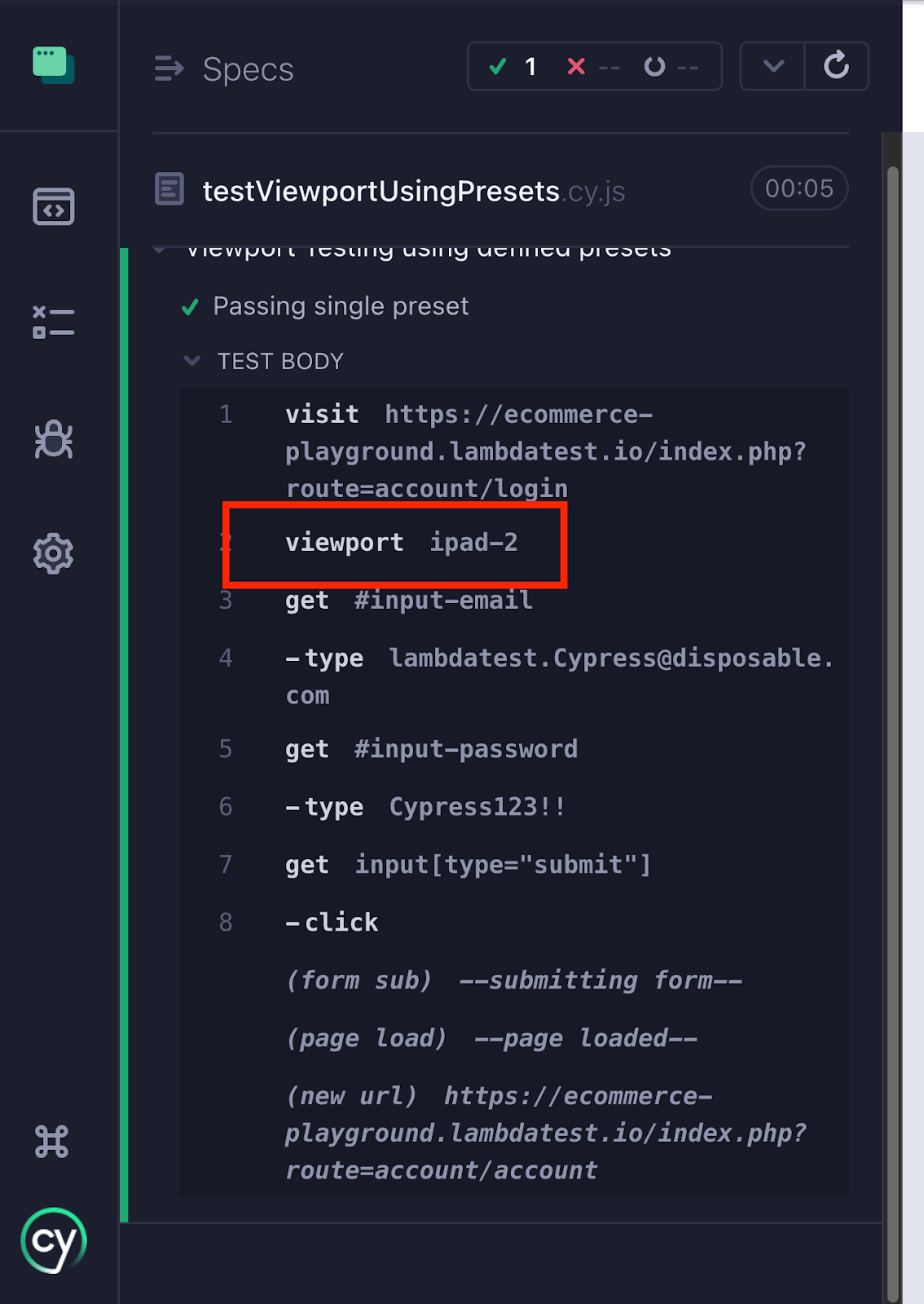Click the TEST BODY label
Viewport: 924px width, 1304px height.
280,361
